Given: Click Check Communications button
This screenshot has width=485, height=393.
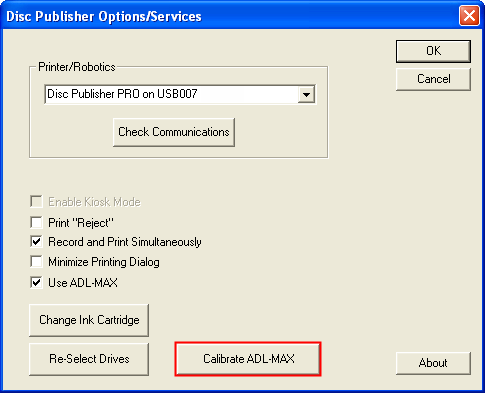Looking at the screenshot, I should click(x=174, y=132).
